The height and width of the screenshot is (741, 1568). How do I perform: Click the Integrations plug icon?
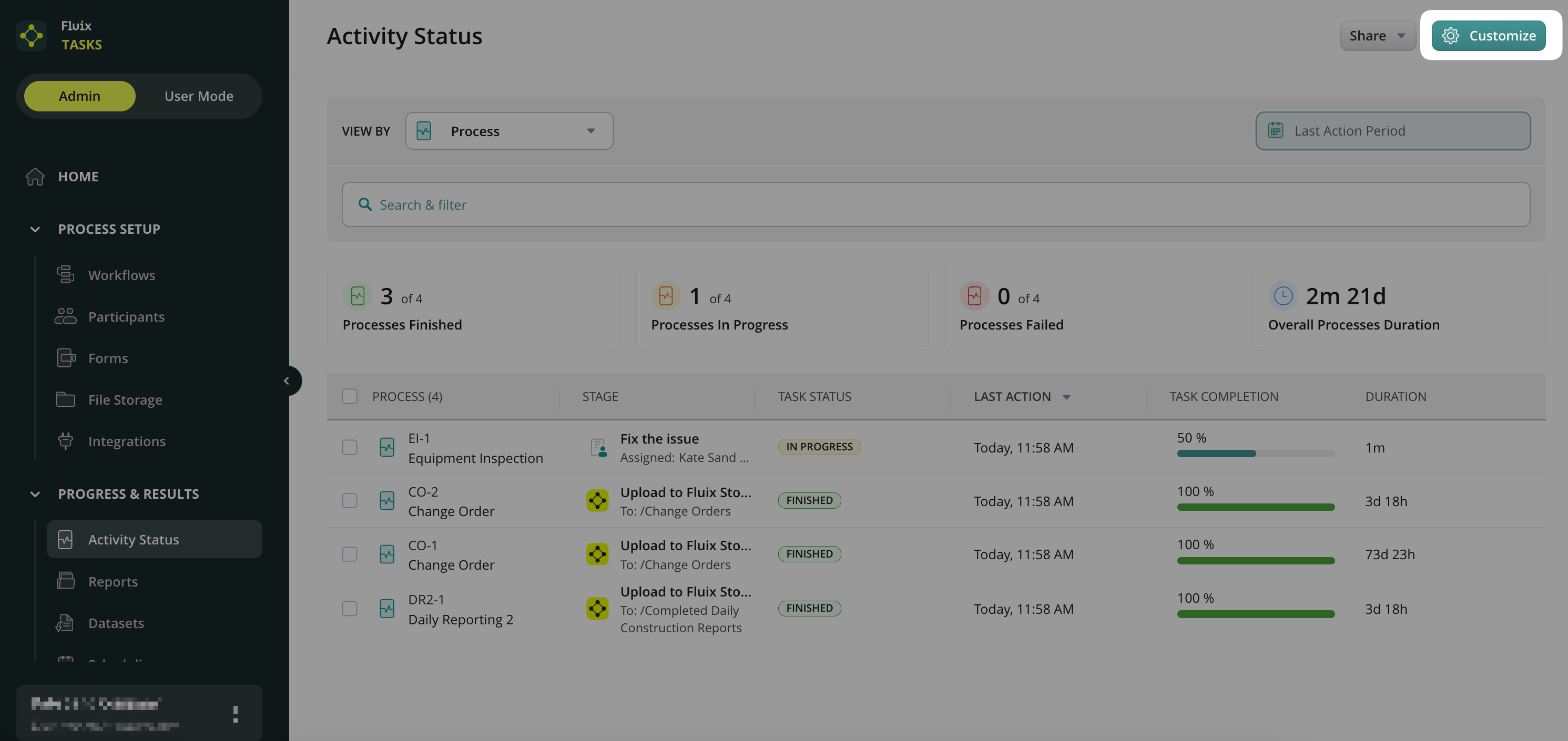point(65,441)
